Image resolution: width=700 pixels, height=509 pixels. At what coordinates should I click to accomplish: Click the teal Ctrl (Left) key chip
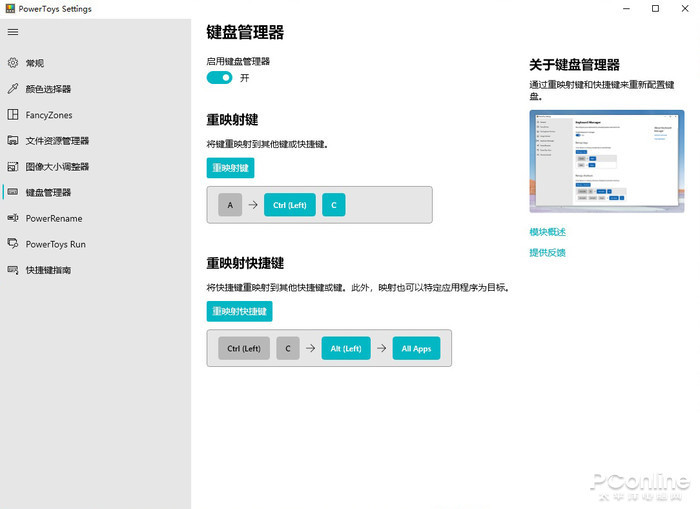[290, 205]
